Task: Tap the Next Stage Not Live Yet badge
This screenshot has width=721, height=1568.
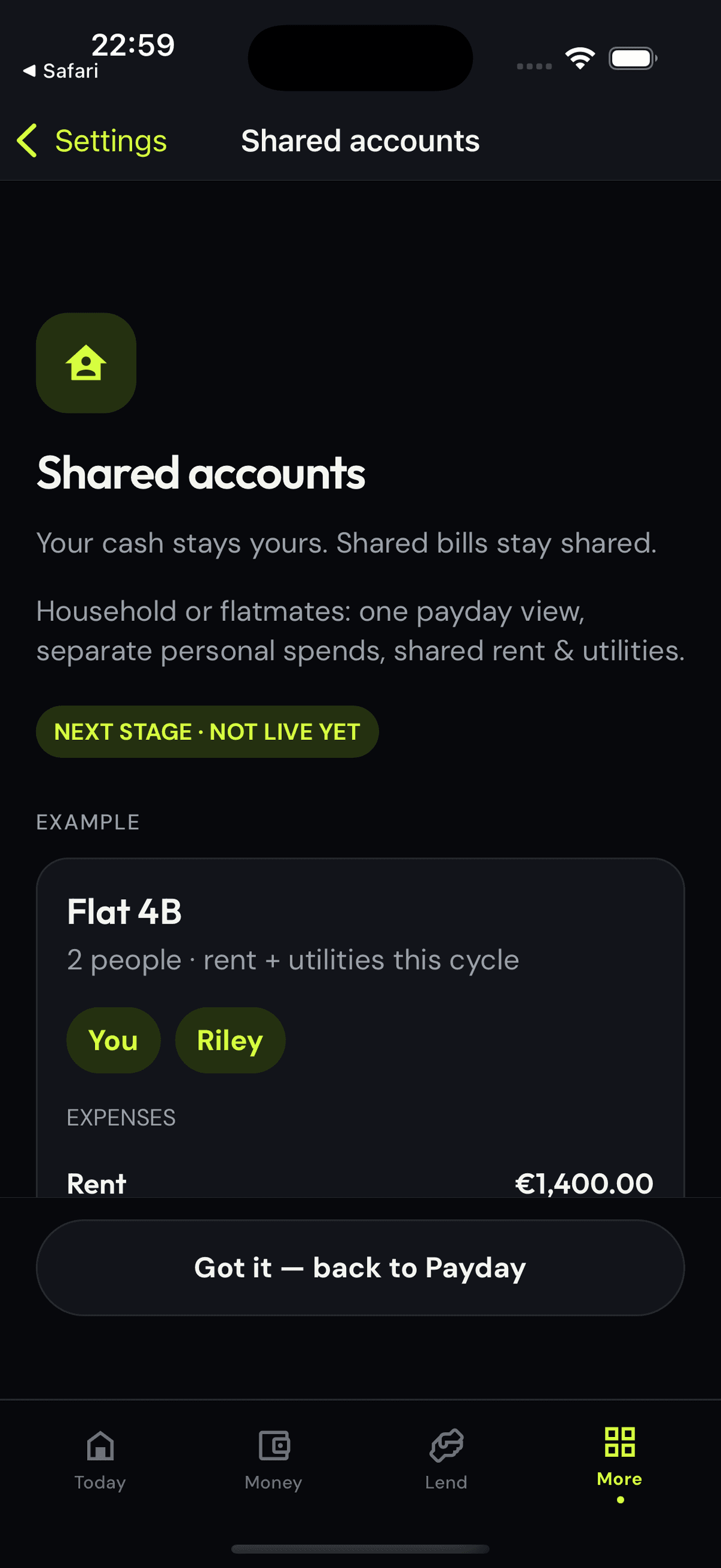Action: point(207,731)
